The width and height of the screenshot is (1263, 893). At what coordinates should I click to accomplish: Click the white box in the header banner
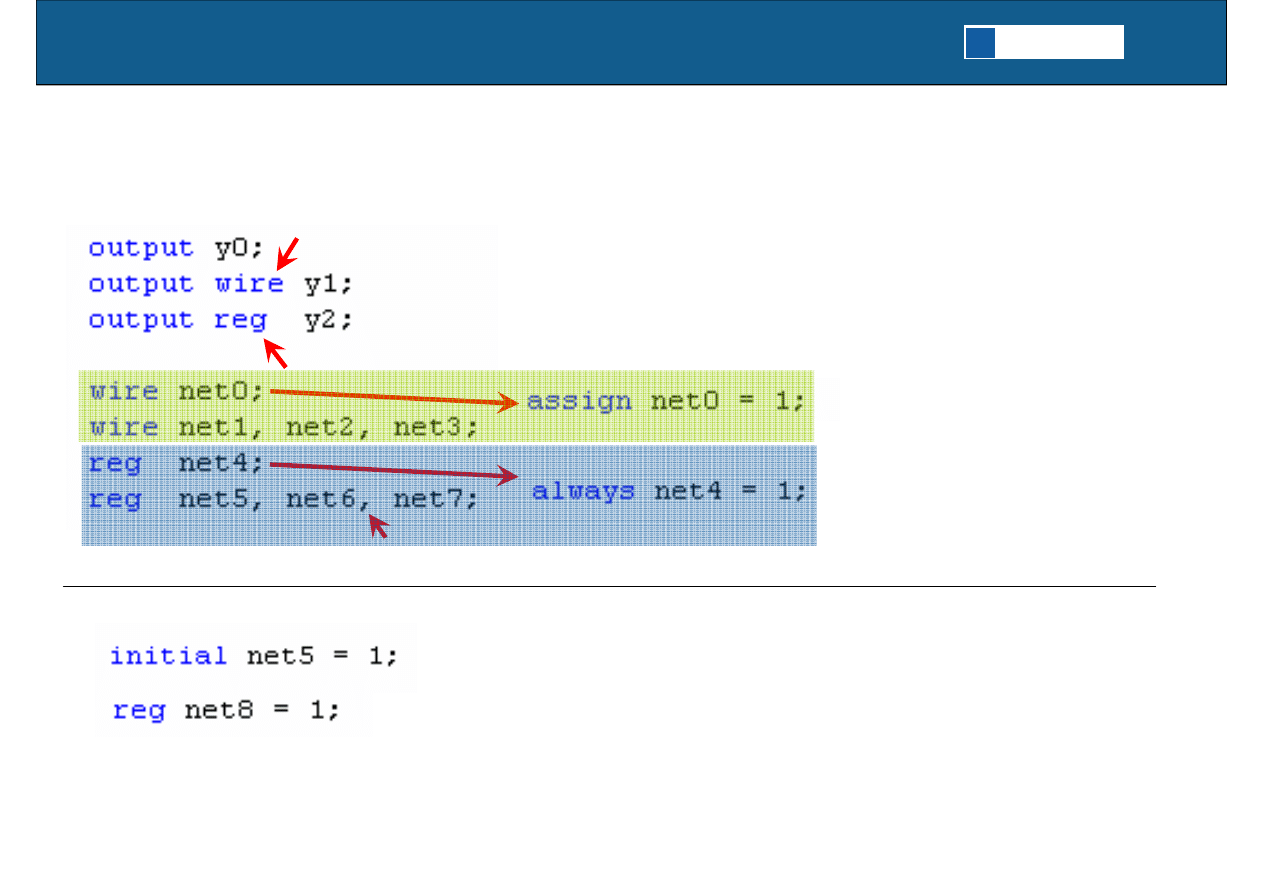click(1059, 43)
